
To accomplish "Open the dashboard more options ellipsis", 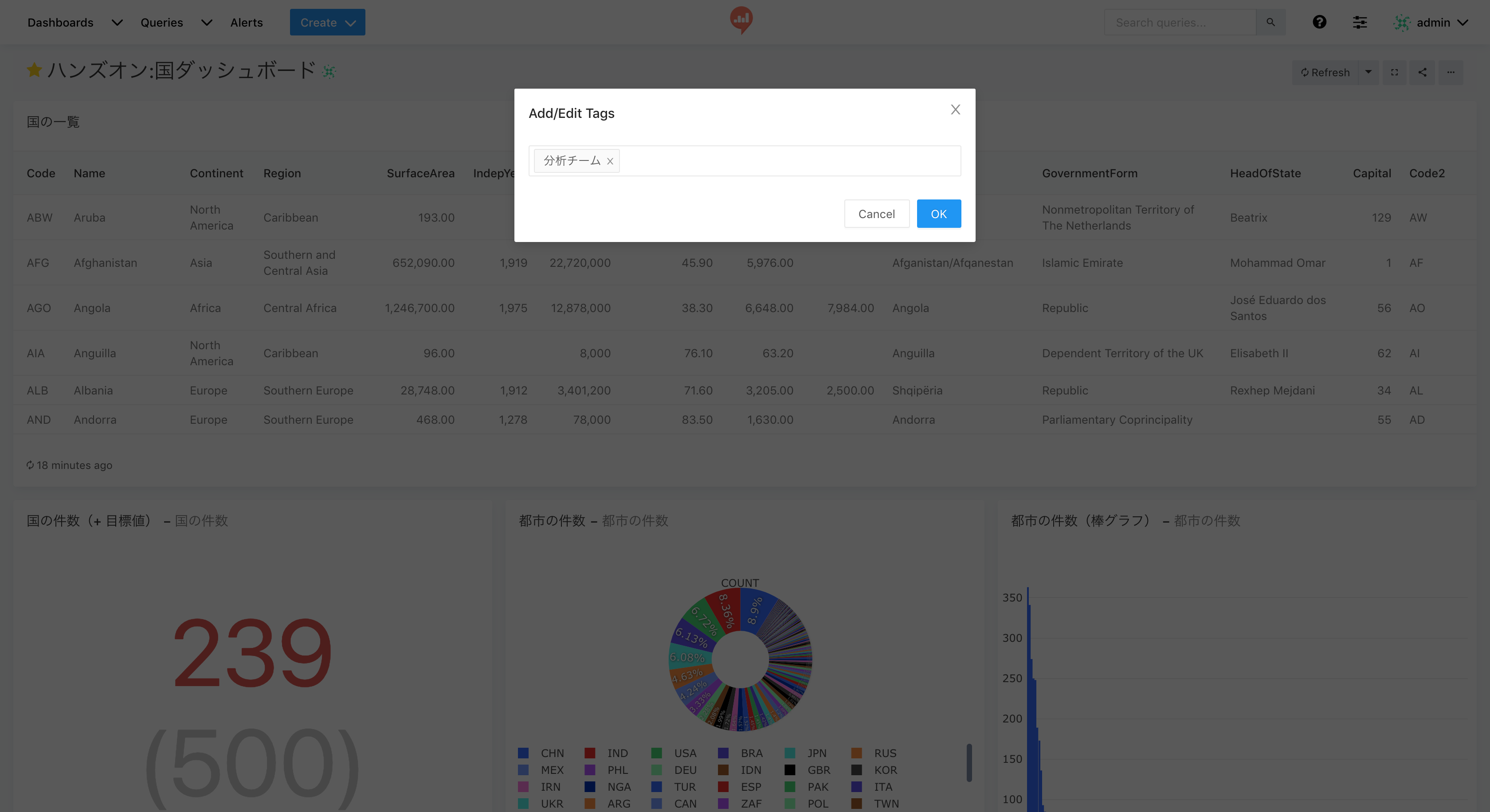I will point(1450,72).
